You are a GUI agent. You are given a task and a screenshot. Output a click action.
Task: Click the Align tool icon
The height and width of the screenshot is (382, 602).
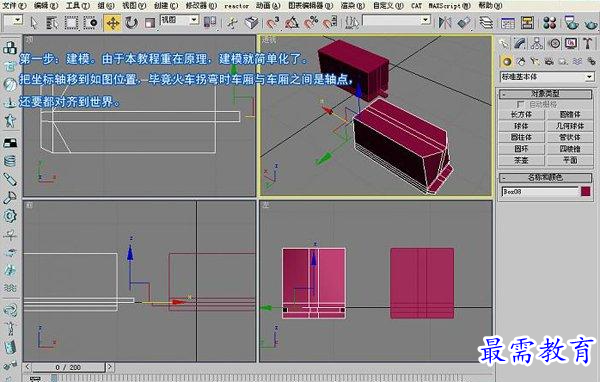464,23
